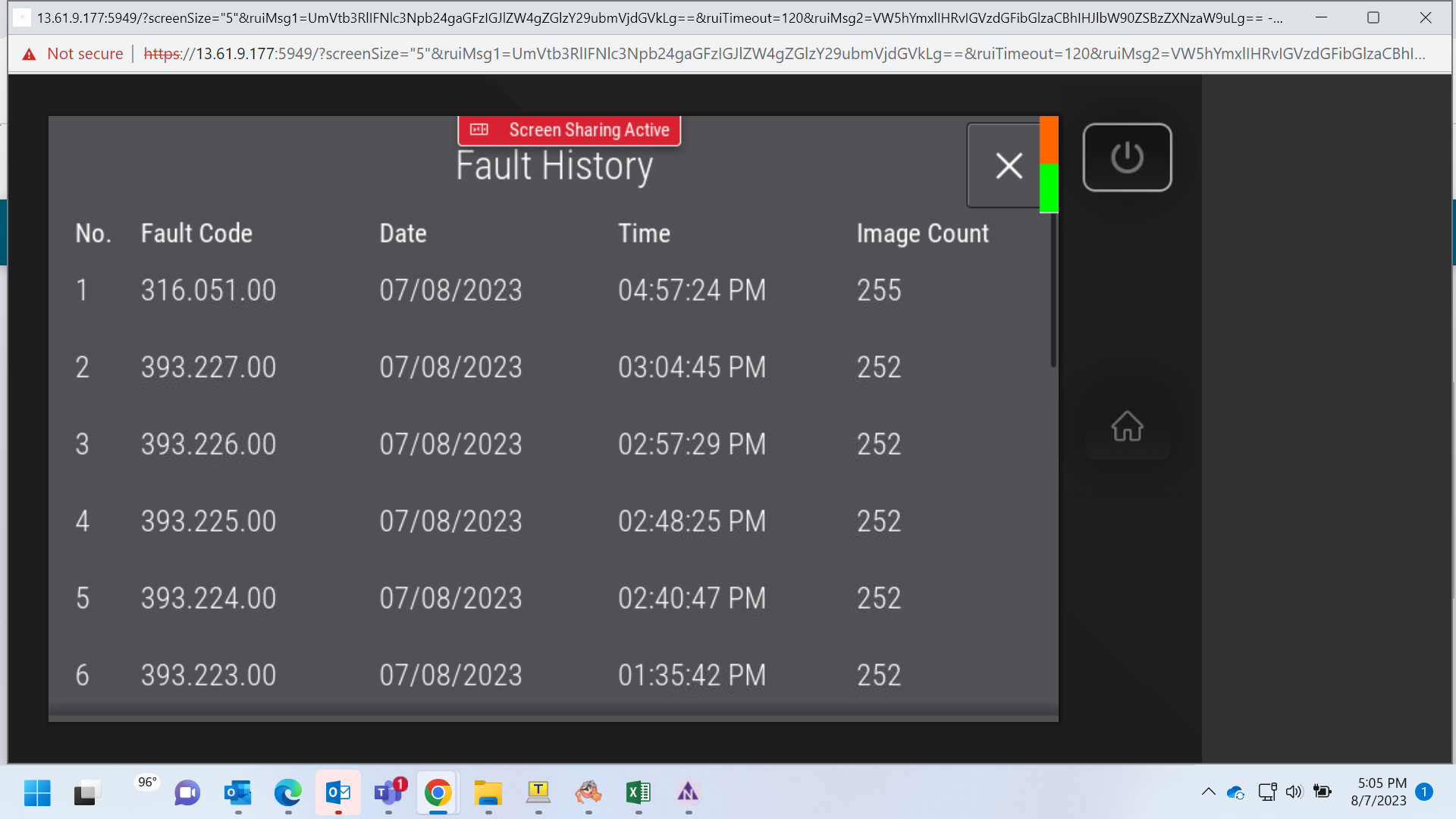Open the volume control tray icon
The image size is (1456, 819).
tap(1294, 792)
